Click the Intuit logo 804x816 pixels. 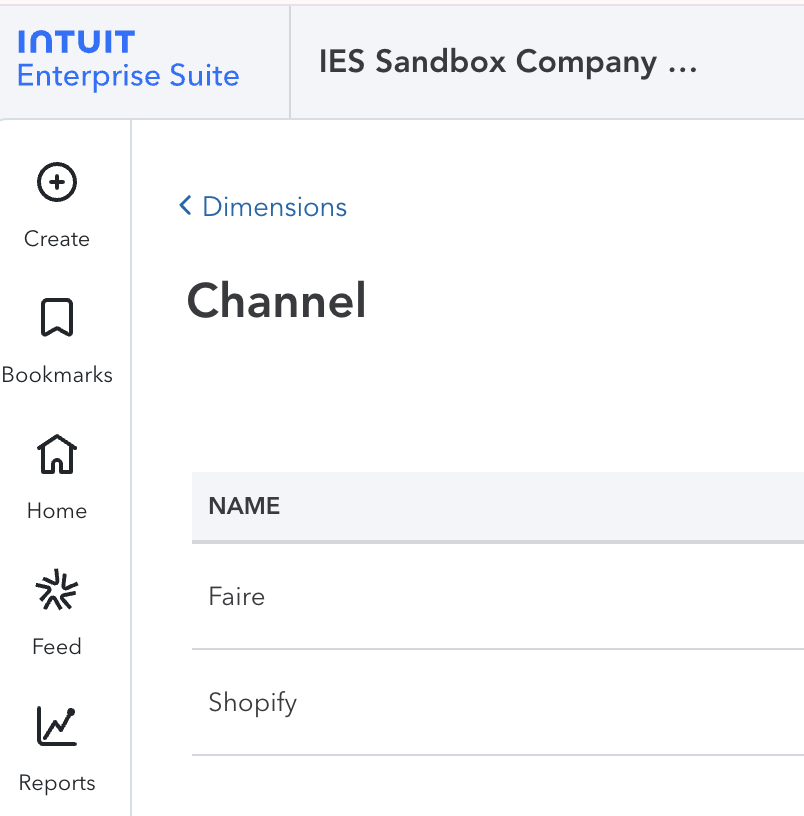click(76, 42)
